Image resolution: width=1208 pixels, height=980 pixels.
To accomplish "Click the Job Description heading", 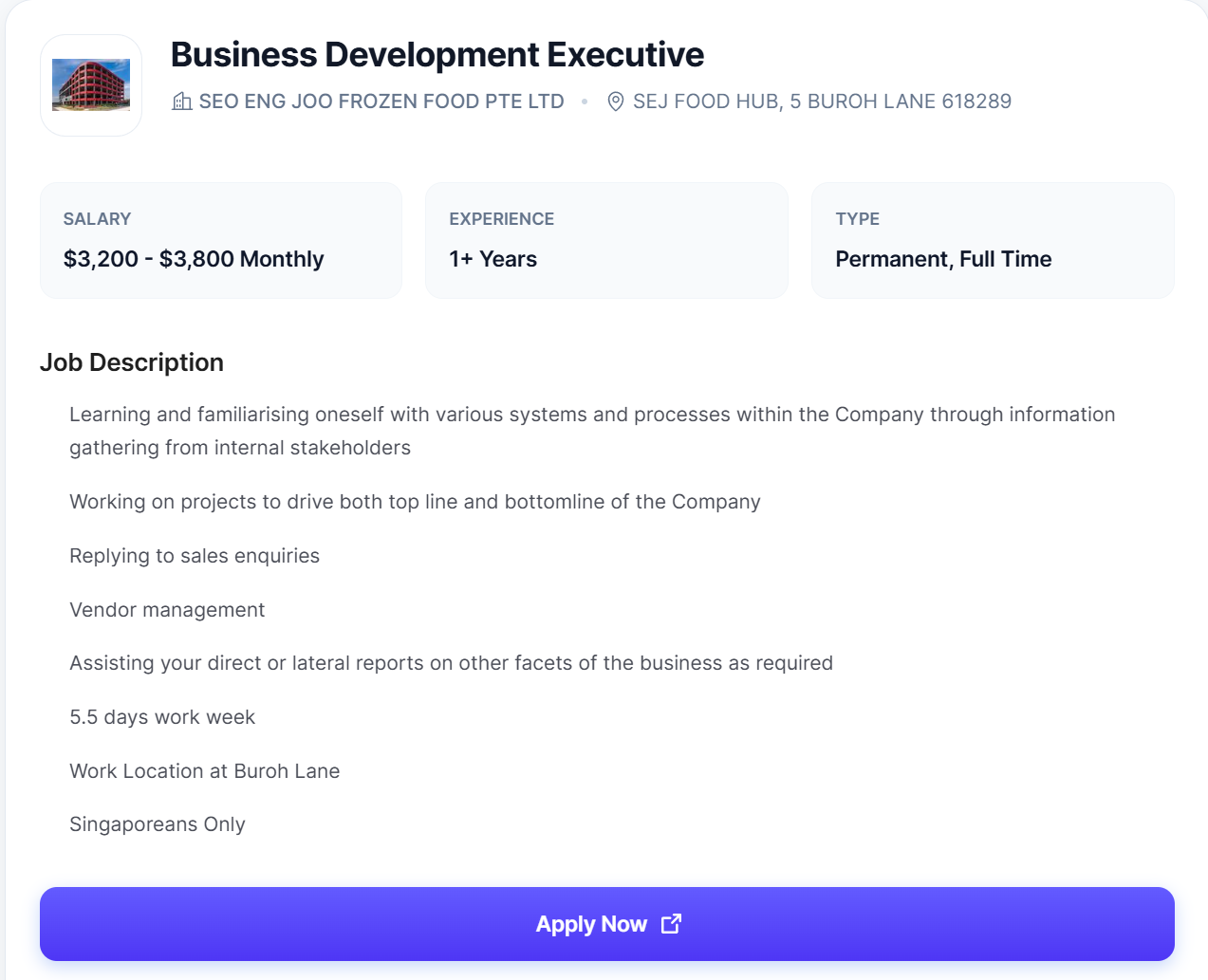I will click(131, 362).
